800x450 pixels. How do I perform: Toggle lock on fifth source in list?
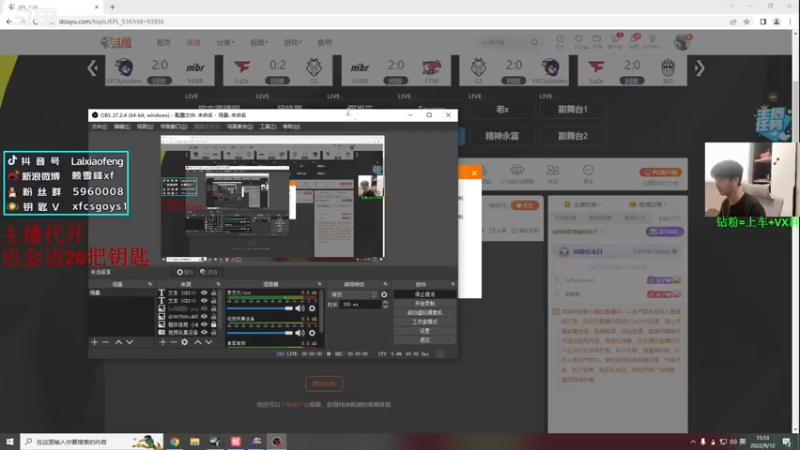point(214,324)
